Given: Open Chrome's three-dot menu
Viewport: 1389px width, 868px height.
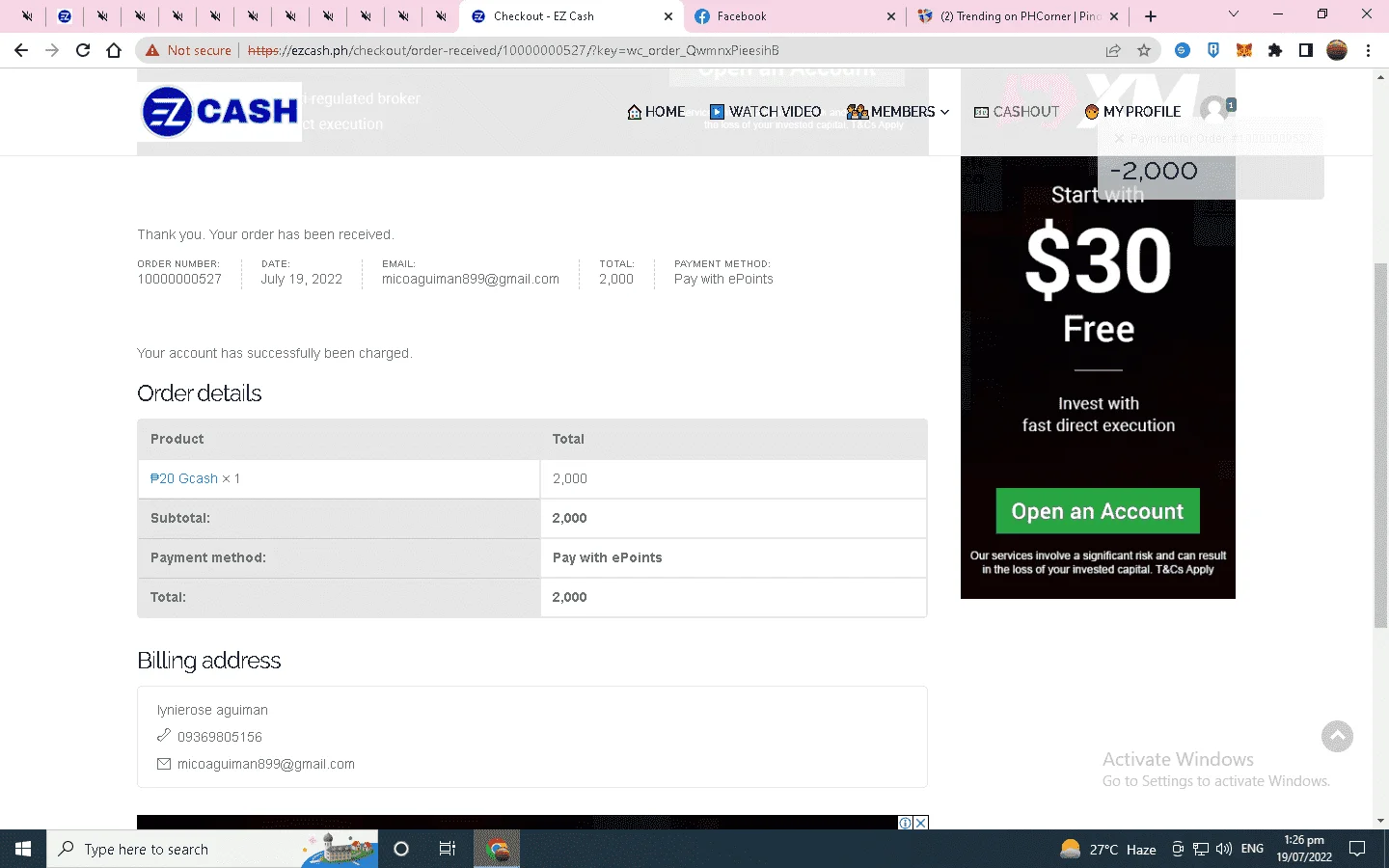Looking at the screenshot, I should 1368,50.
